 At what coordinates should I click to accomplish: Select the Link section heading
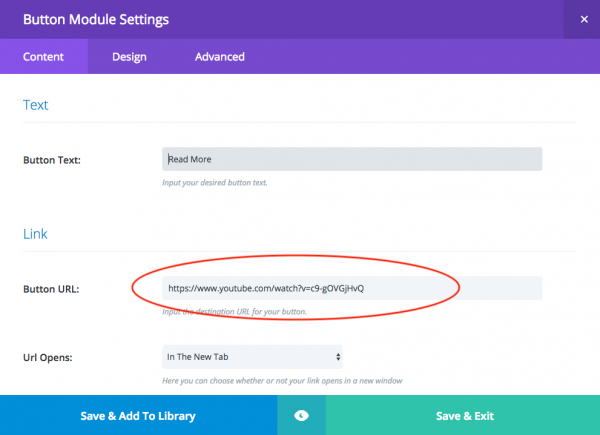[x=35, y=234]
